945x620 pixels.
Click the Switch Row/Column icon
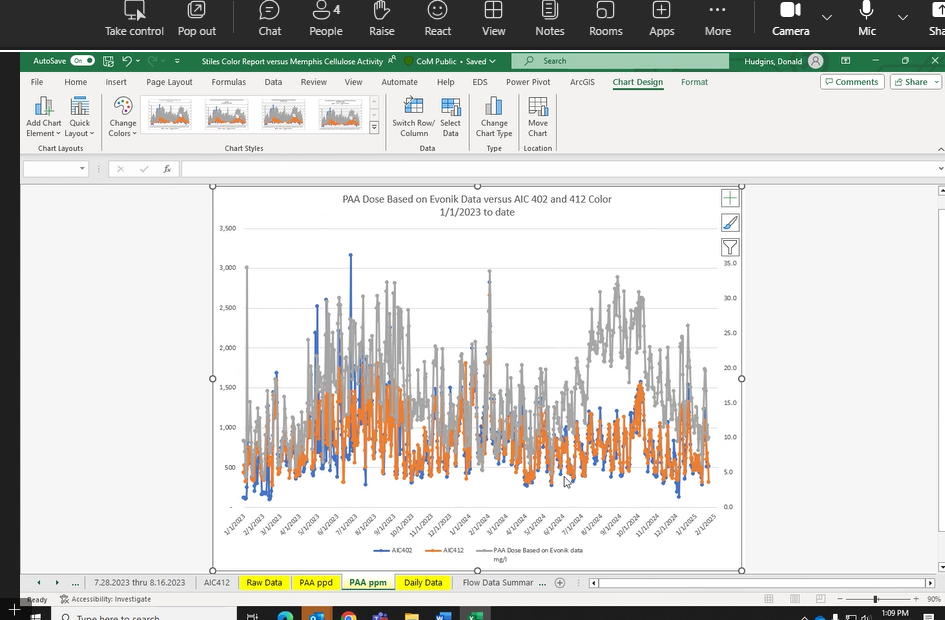(x=414, y=108)
